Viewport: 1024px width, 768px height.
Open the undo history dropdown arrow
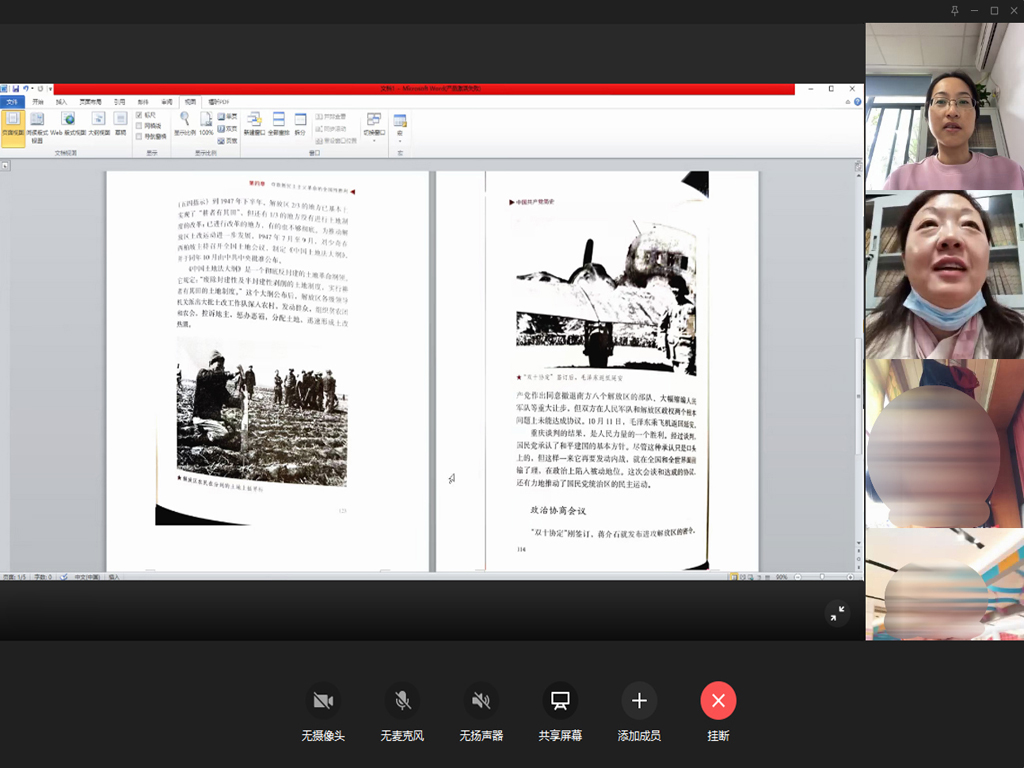coord(33,89)
